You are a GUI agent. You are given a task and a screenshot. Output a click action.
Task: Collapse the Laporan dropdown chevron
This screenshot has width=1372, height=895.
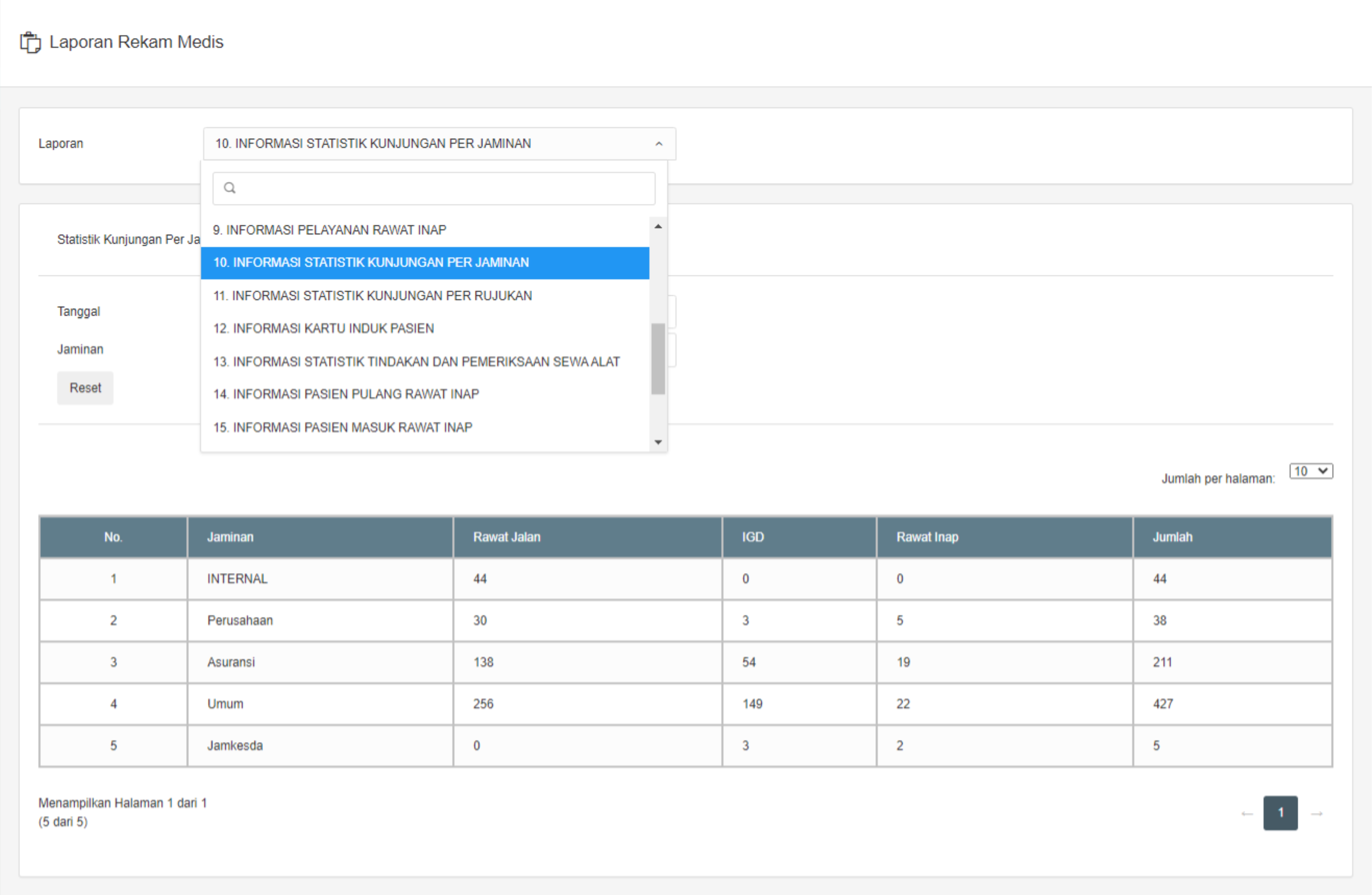coord(658,144)
